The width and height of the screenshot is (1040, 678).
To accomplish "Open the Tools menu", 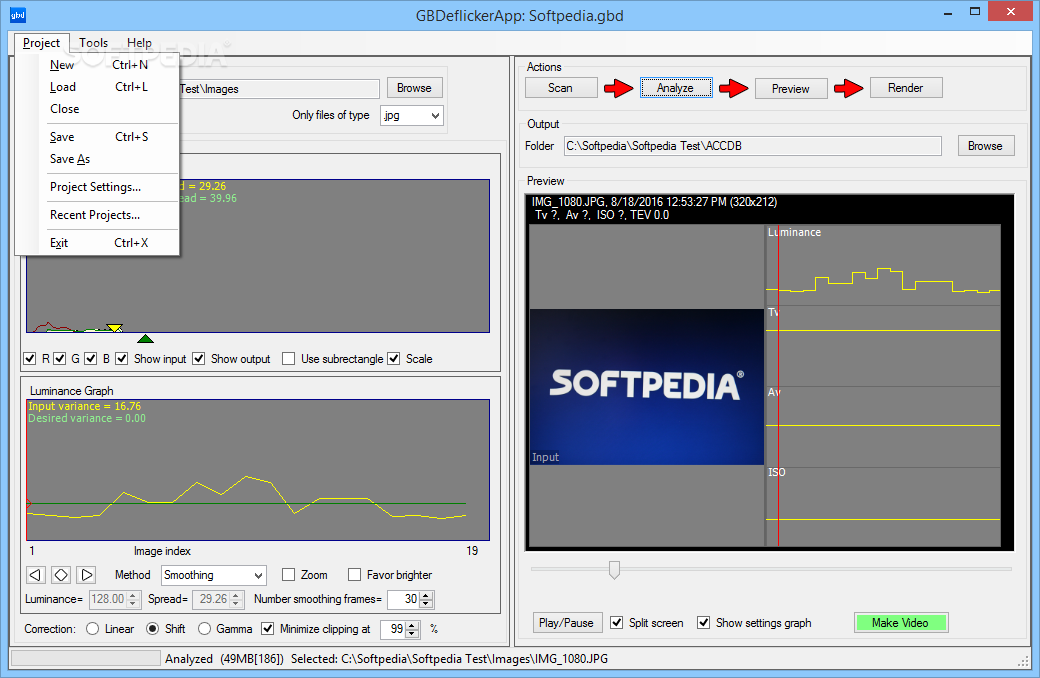I will pyautogui.click(x=94, y=43).
